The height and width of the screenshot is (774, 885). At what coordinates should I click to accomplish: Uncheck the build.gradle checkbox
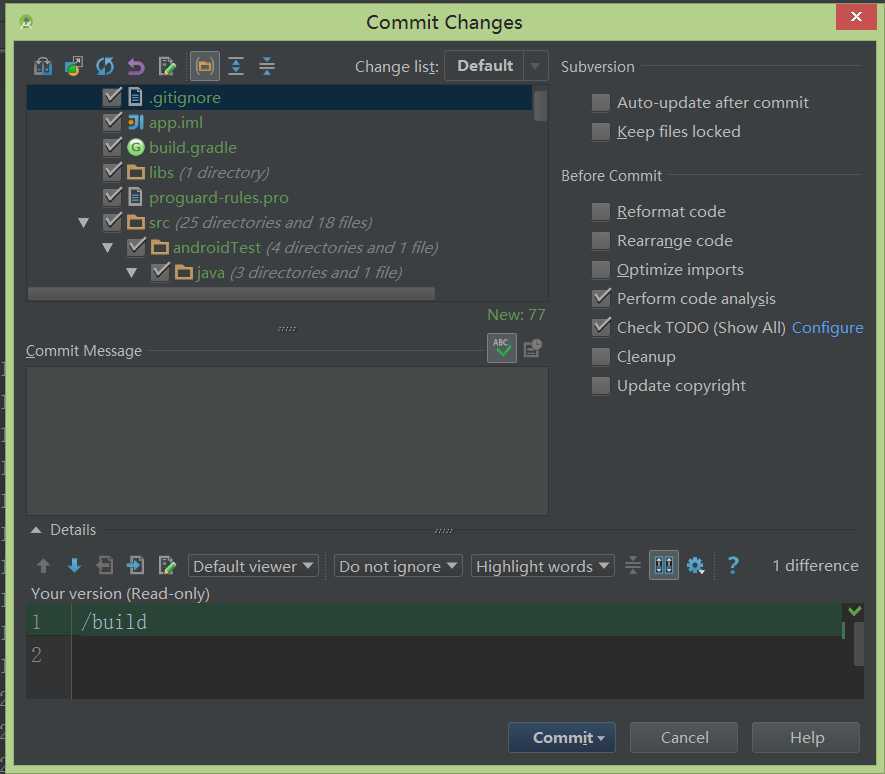point(112,147)
